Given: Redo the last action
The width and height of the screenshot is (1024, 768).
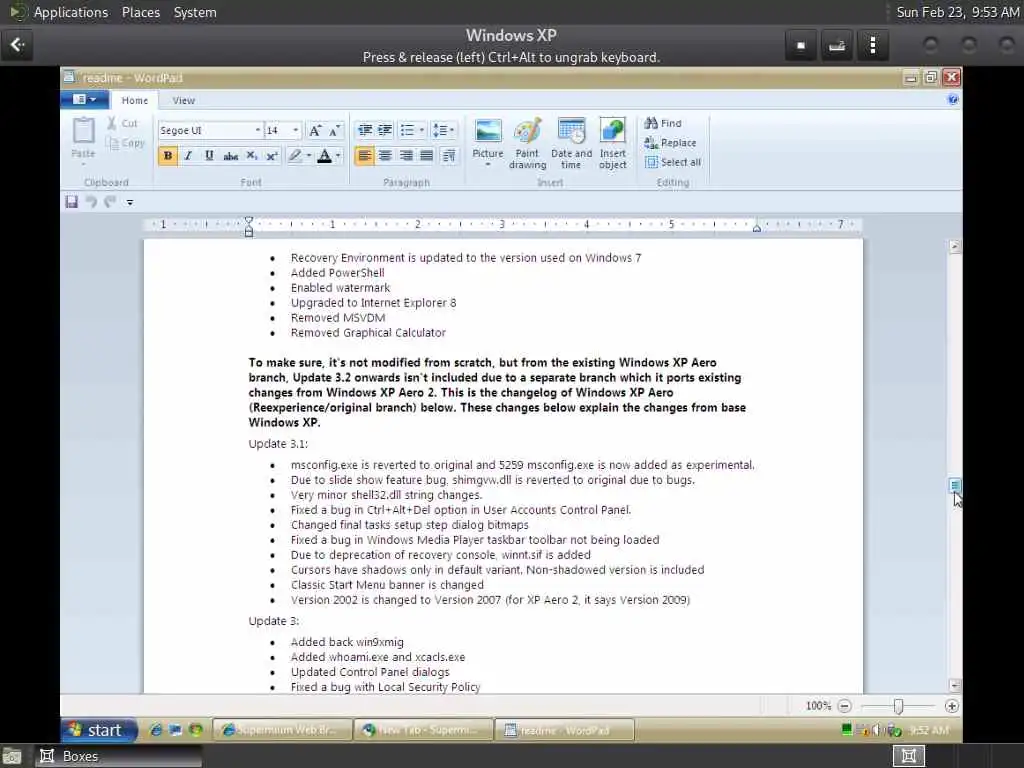Looking at the screenshot, I should pyautogui.click(x=110, y=202).
